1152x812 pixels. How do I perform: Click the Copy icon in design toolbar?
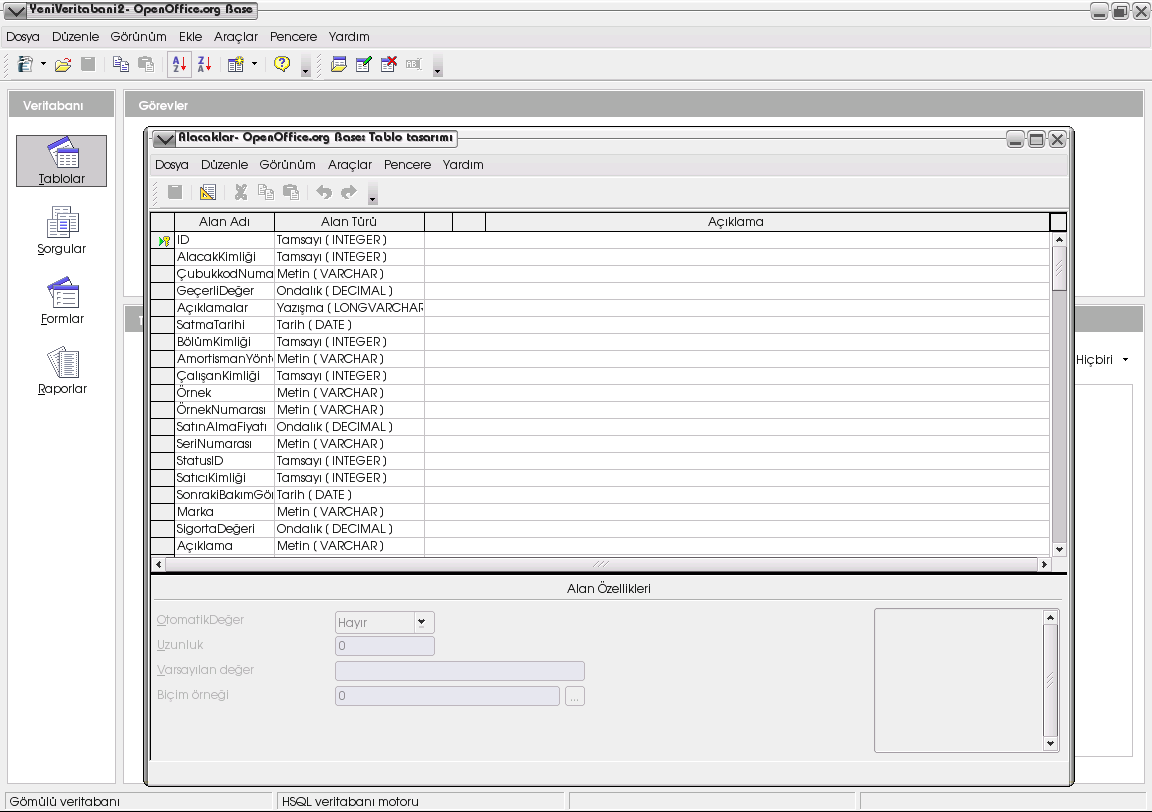tap(266, 193)
